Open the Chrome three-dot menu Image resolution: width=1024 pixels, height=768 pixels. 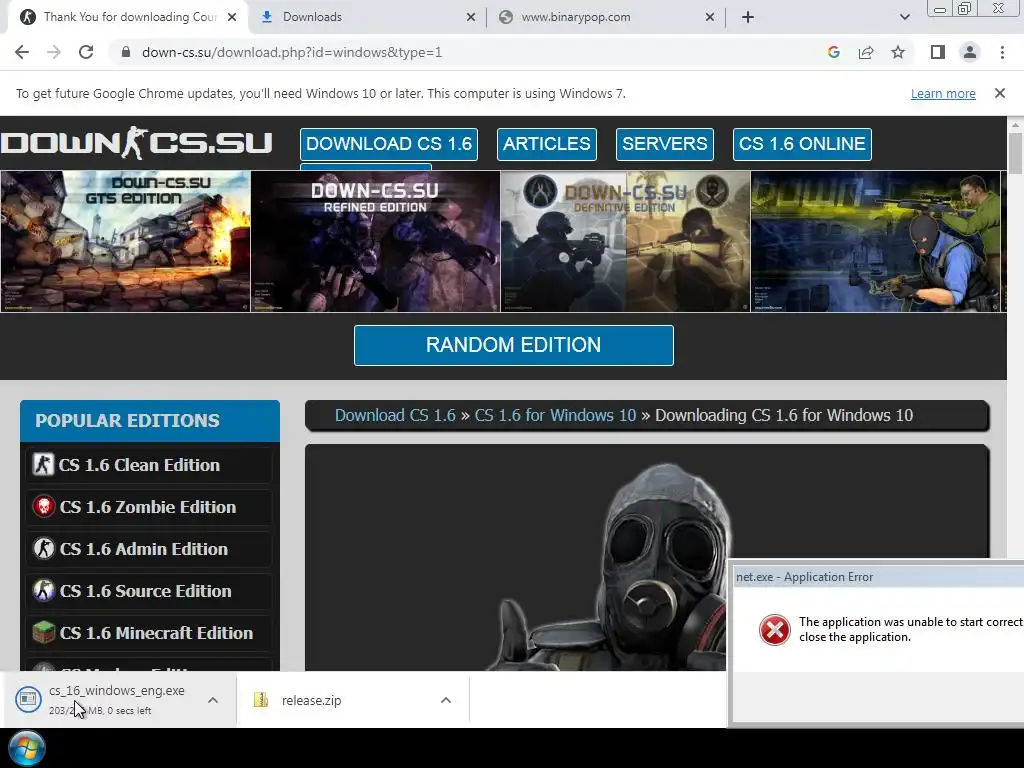(1002, 52)
